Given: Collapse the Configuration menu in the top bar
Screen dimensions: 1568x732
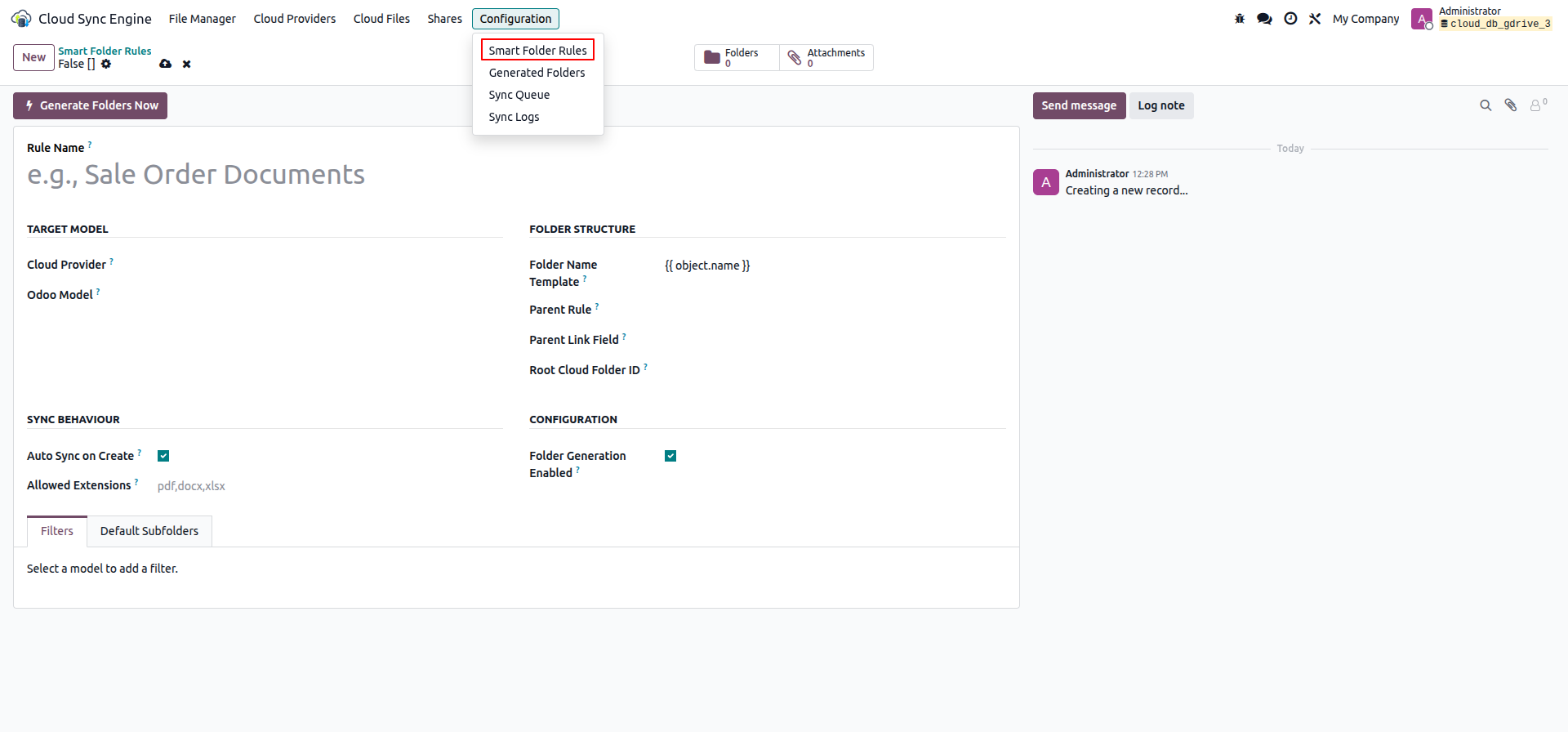Looking at the screenshot, I should click(515, 19).
